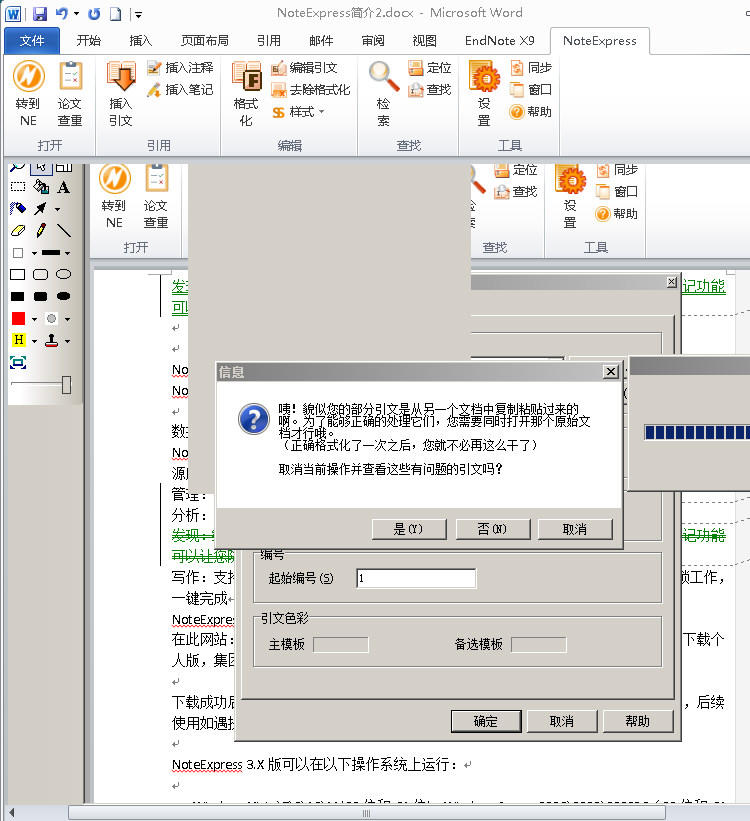The width and height of the screenshot is (750, 821).
Task: Click the 插入注释 icon
Action: (181, 68)
